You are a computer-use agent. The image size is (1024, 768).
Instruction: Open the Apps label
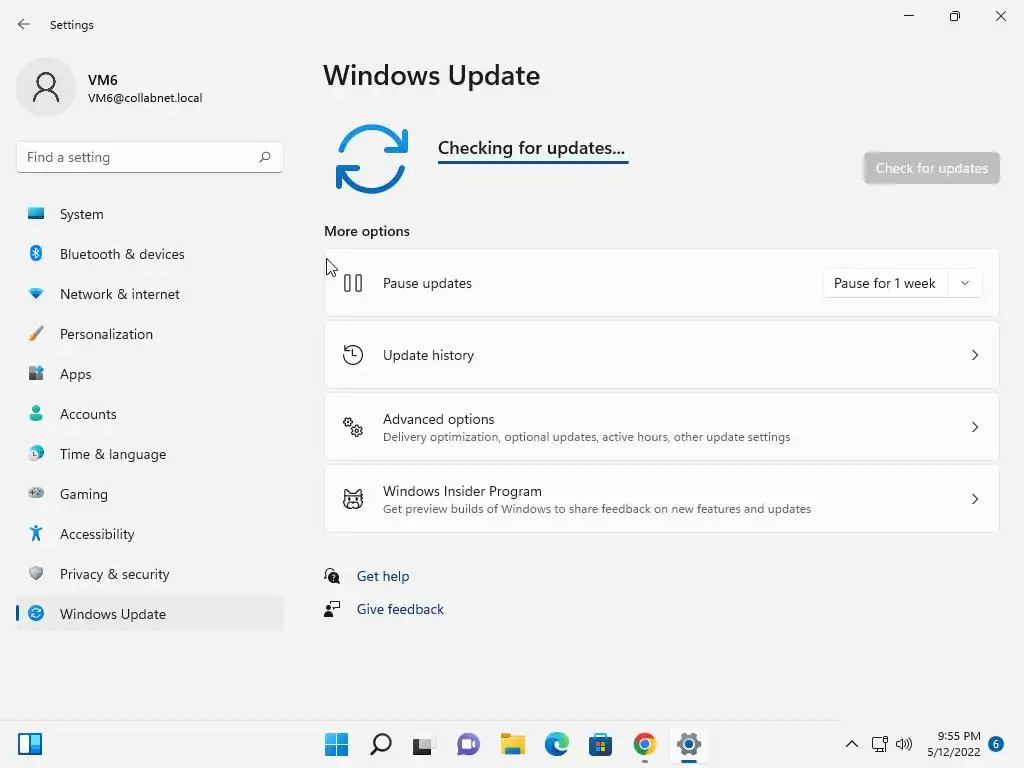76,374
